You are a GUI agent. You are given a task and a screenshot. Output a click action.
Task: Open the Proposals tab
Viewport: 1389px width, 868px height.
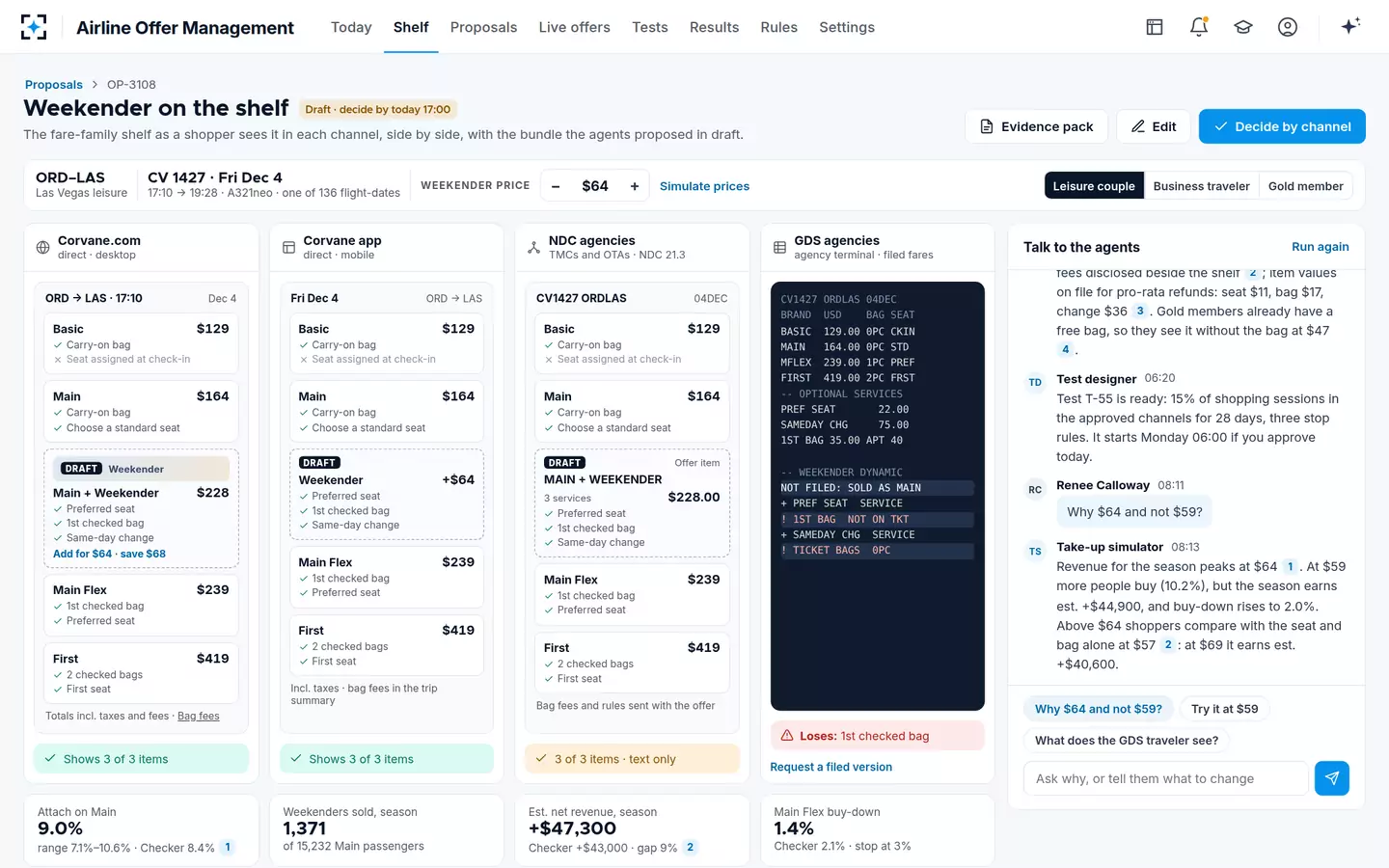[x=483, y=27]
